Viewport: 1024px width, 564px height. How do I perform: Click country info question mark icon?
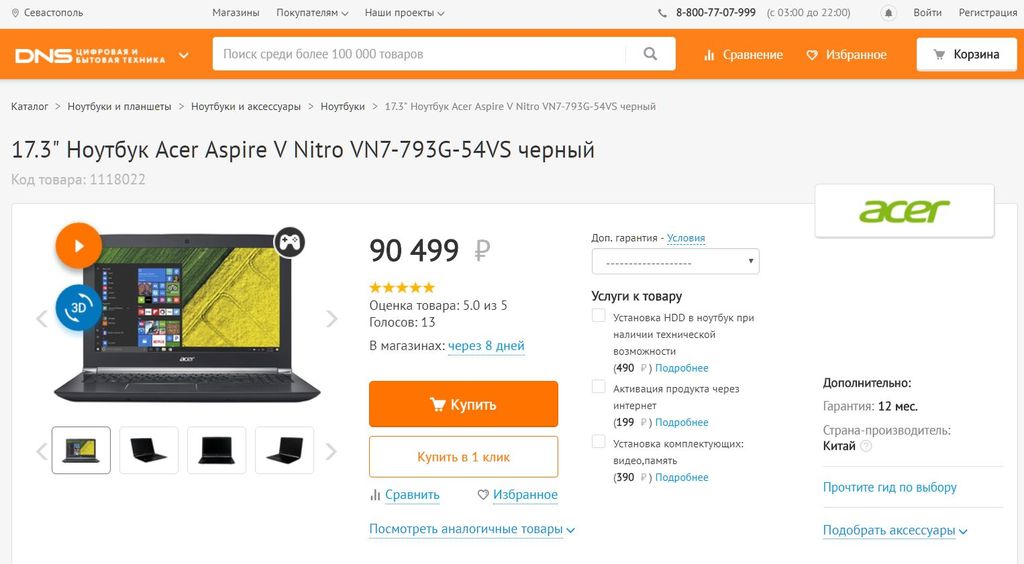click(x=866, y=446)
